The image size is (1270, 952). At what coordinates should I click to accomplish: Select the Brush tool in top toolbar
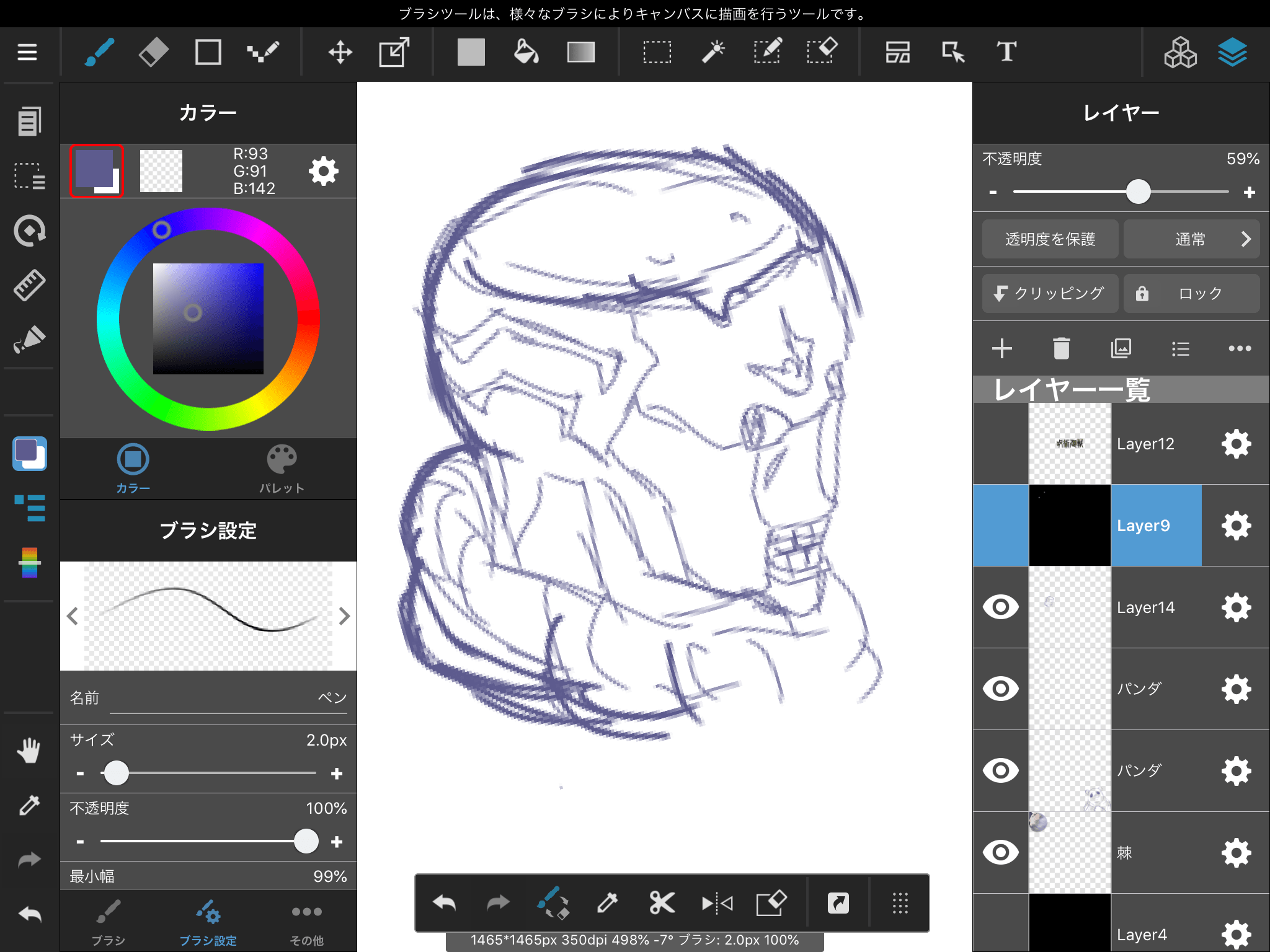tap(99, 52)
